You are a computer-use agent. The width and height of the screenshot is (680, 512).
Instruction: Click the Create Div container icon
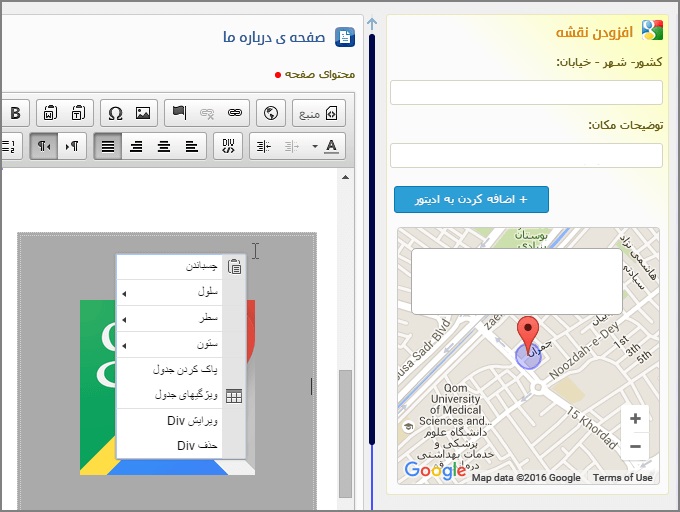228,146
